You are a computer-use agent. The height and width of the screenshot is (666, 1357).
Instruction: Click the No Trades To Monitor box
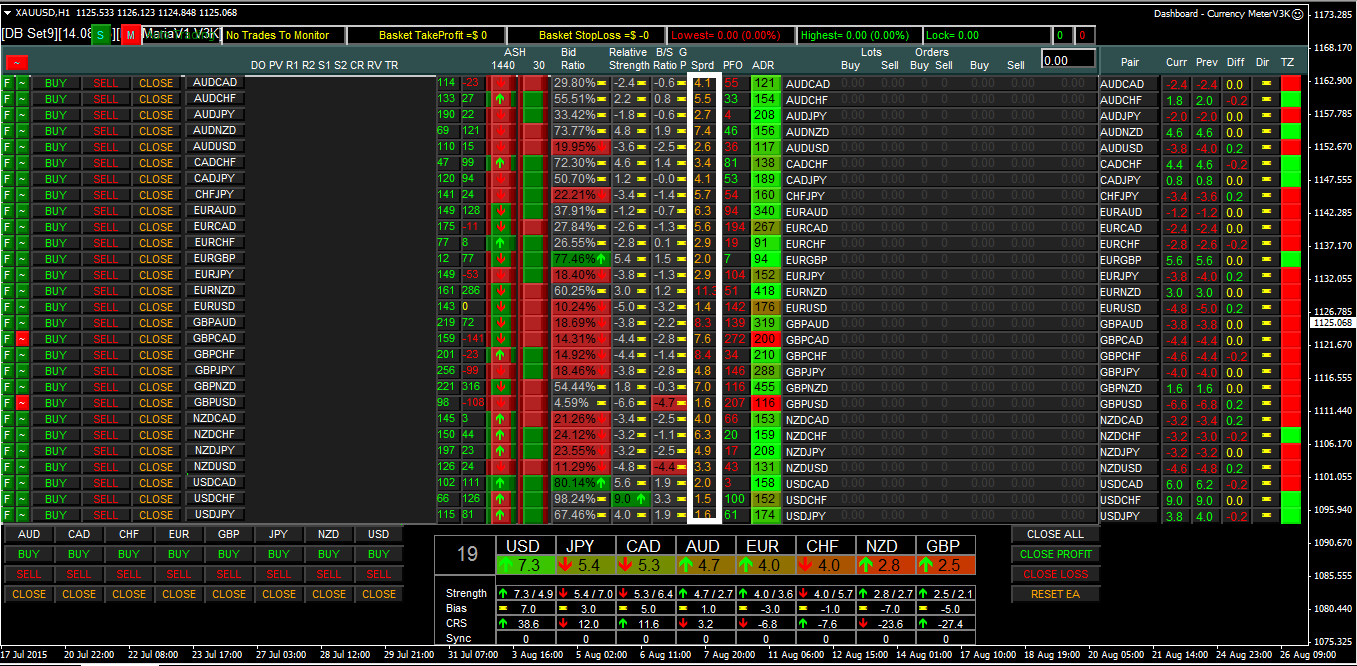(284, 35)
